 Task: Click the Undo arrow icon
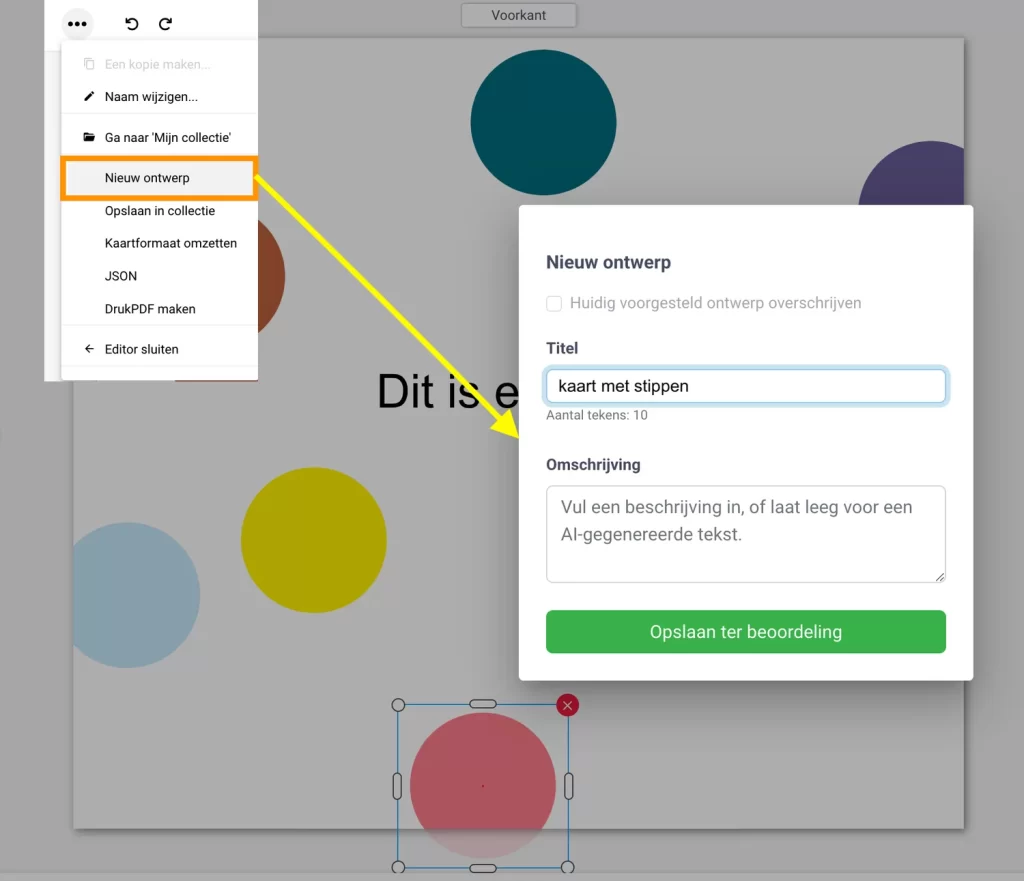click(131, 23)
